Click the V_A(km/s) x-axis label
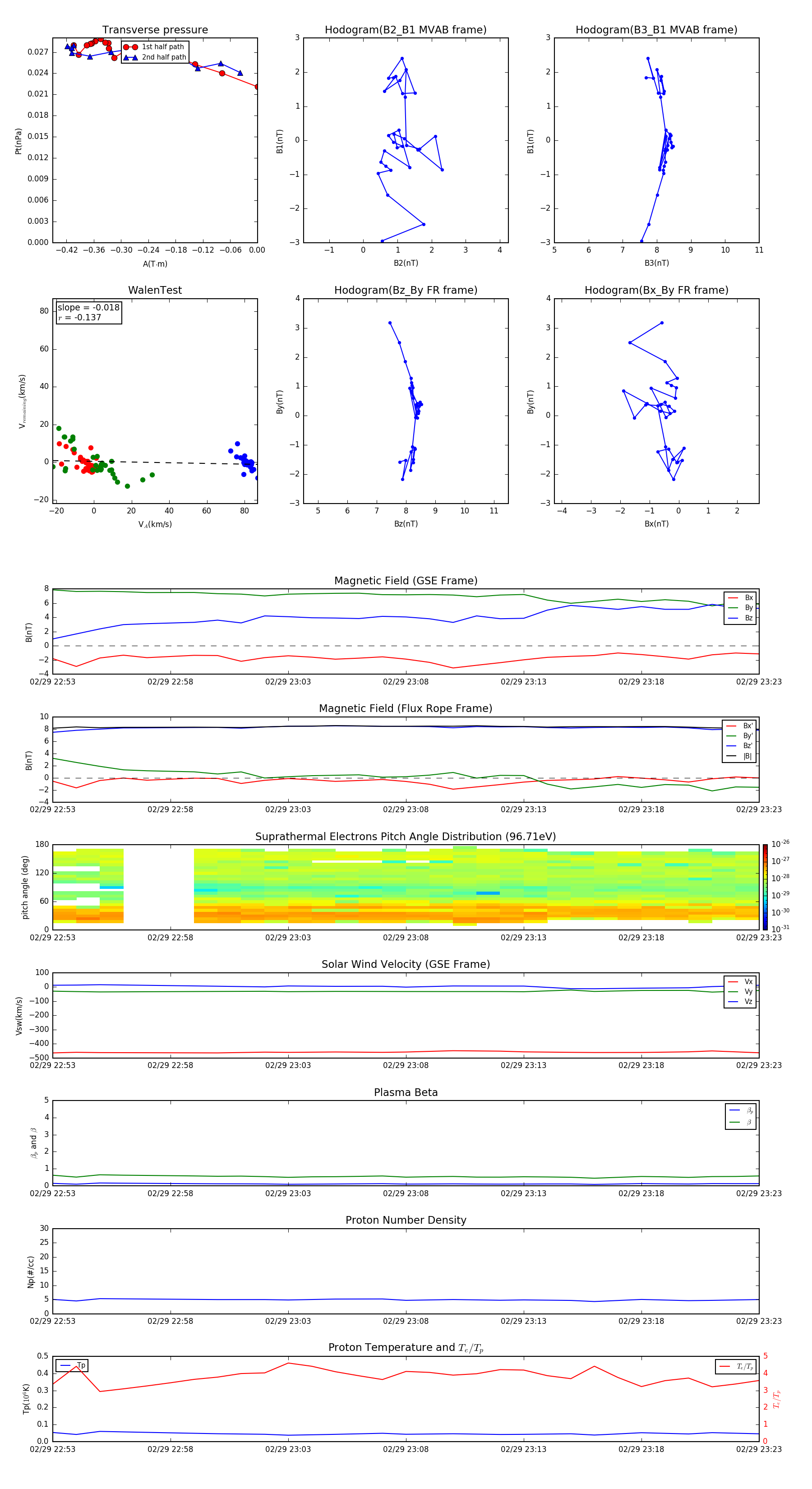The width and height of the screenshot is (812, 1489). pos(155,524)
